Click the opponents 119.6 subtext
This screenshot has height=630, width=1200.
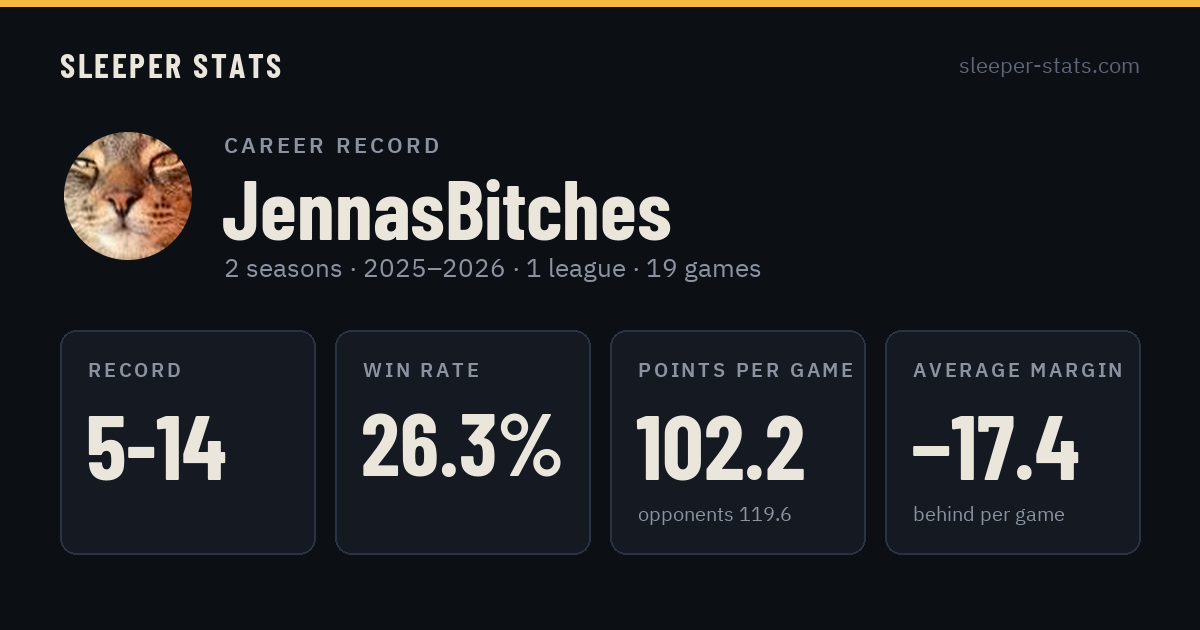(715, 515)
